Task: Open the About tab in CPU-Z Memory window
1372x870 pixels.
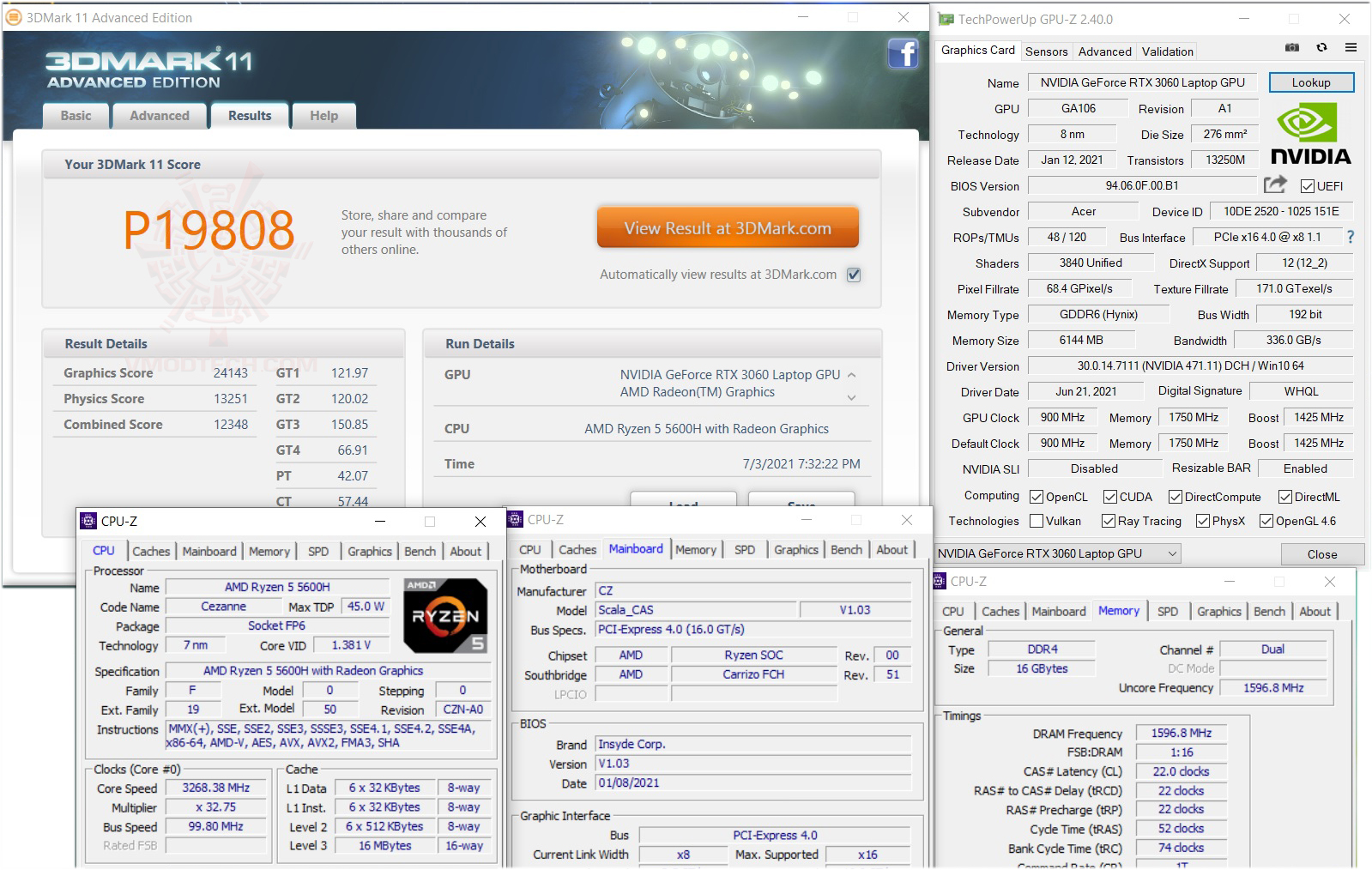Action: click(1315, 611)
